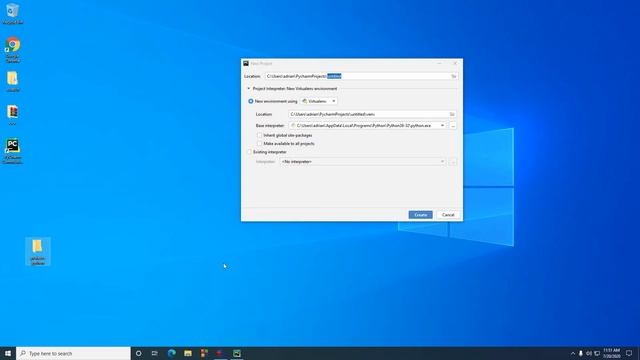Viewport: 640px width, 360px height.
Task: Click ellipsis button beside Existing interpreter dropdown
Action: pyautogui.click(x=453, y=162)
